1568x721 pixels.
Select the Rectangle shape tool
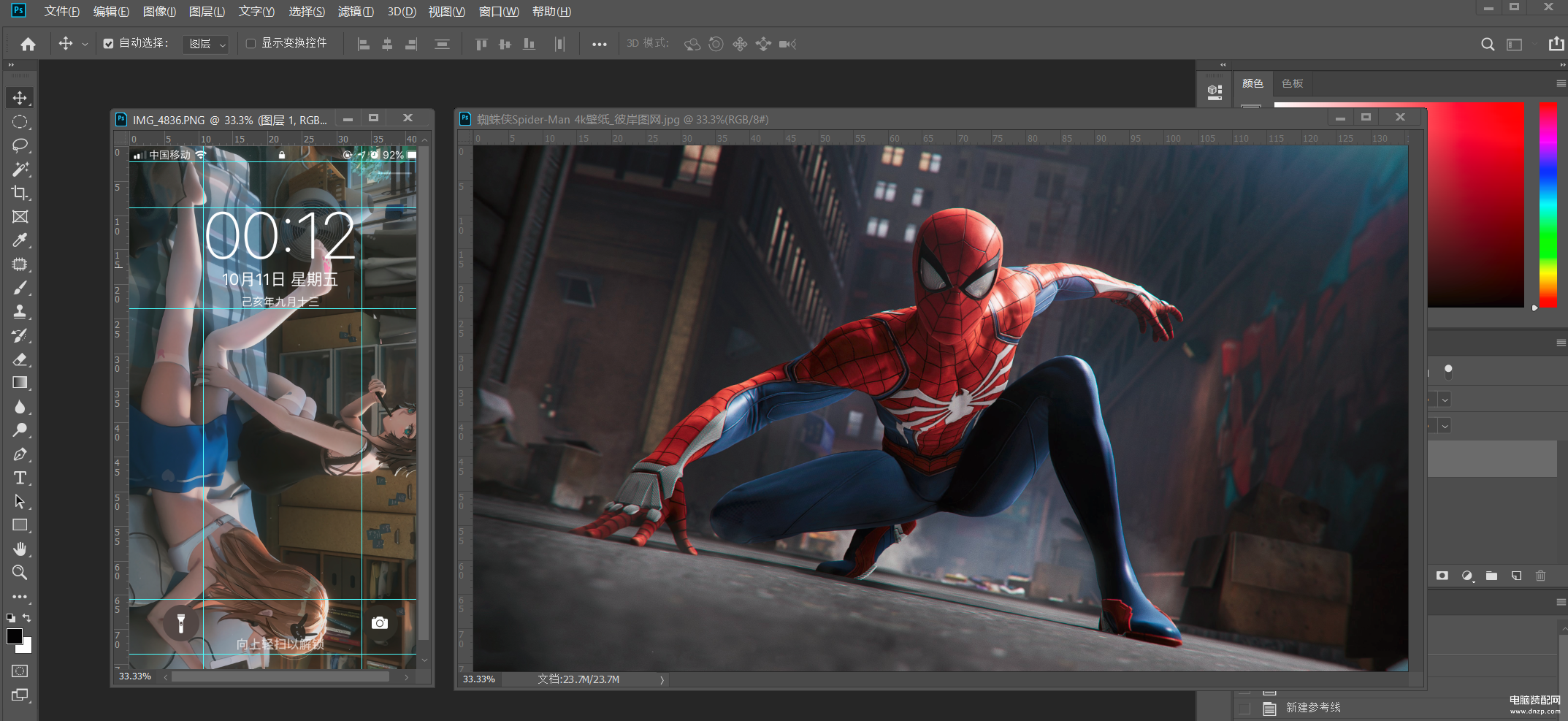[20, 525]
